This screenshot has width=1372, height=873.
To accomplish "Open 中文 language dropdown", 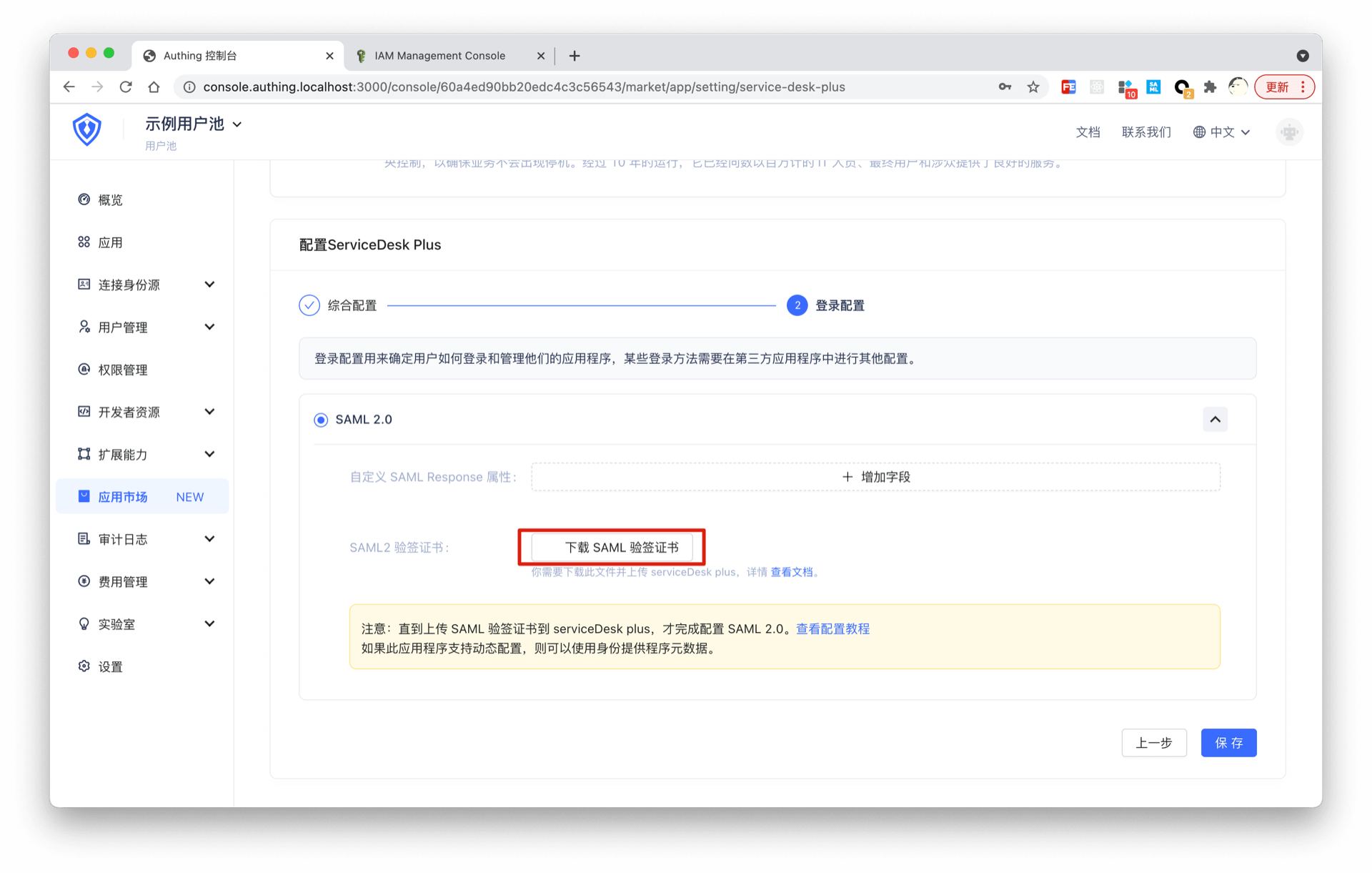I will pos(1222,132).
